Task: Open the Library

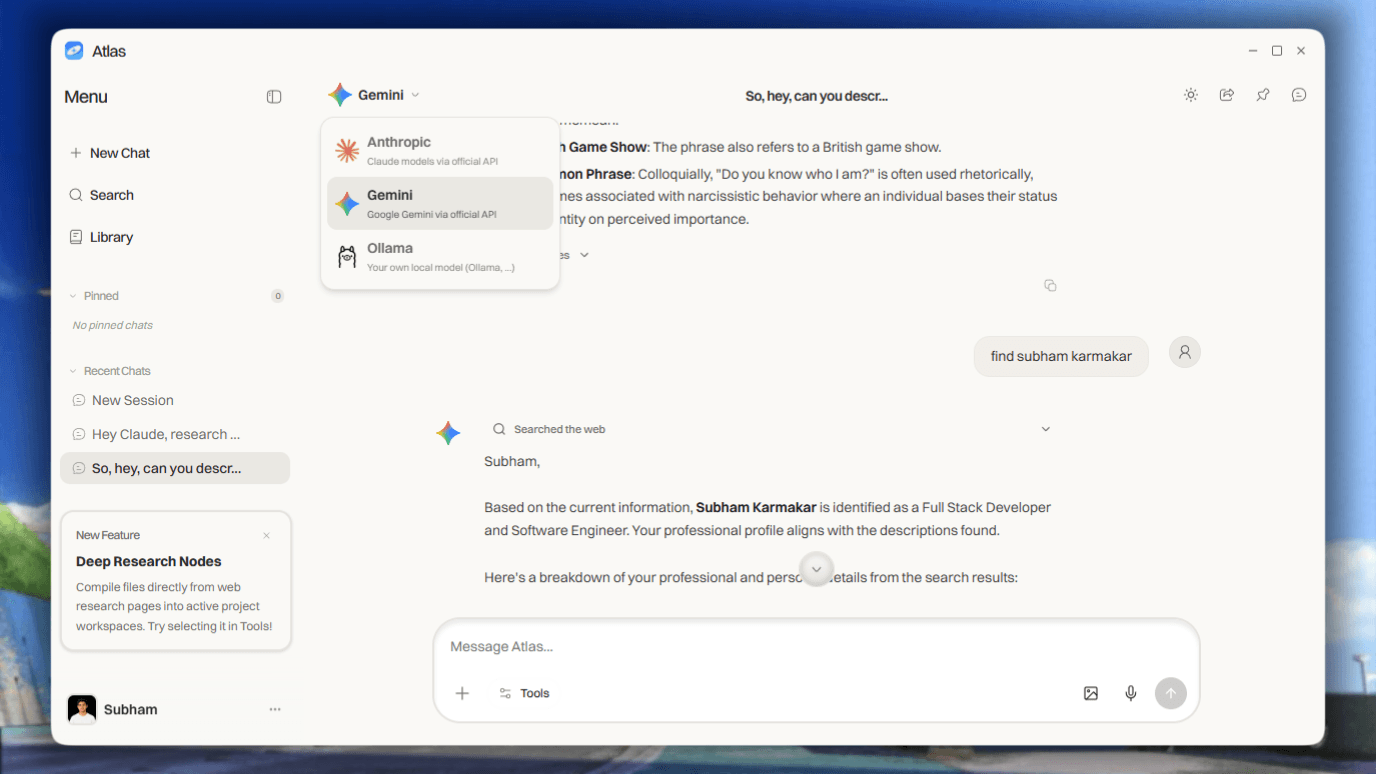Action: pos(101,237)
